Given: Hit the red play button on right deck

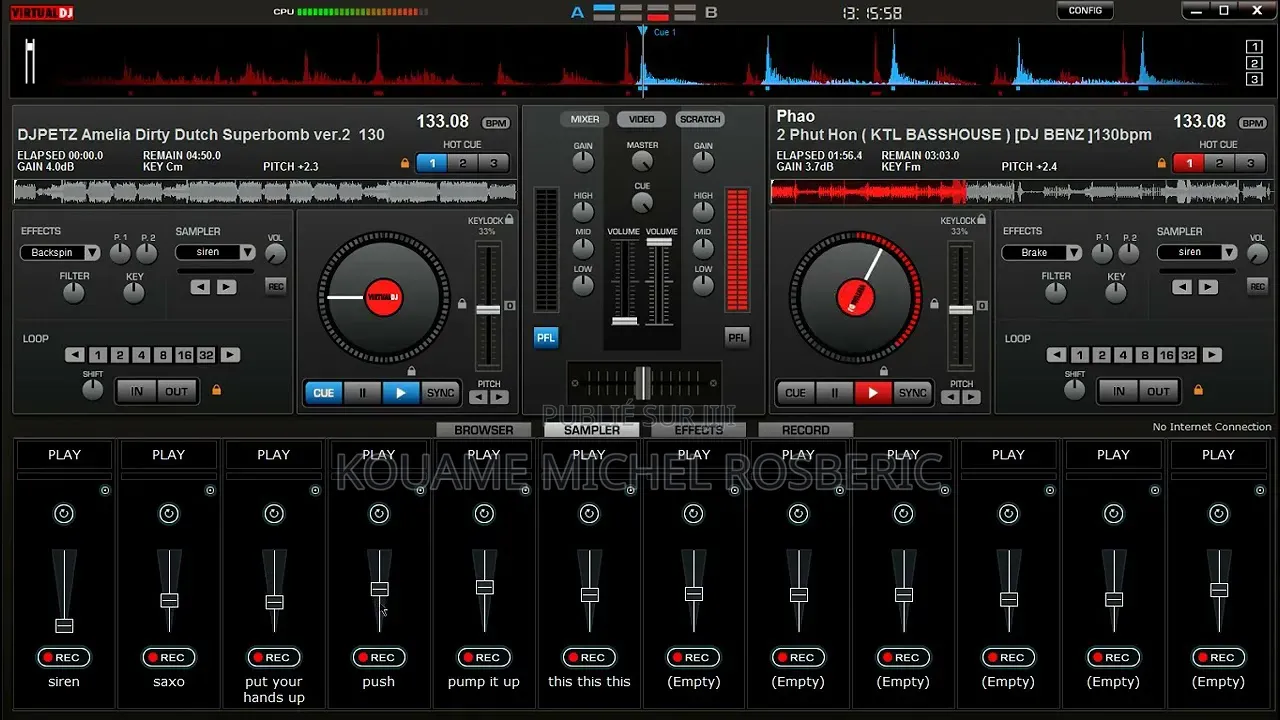Looking at the screenshot, I should [x=872, y=393].
